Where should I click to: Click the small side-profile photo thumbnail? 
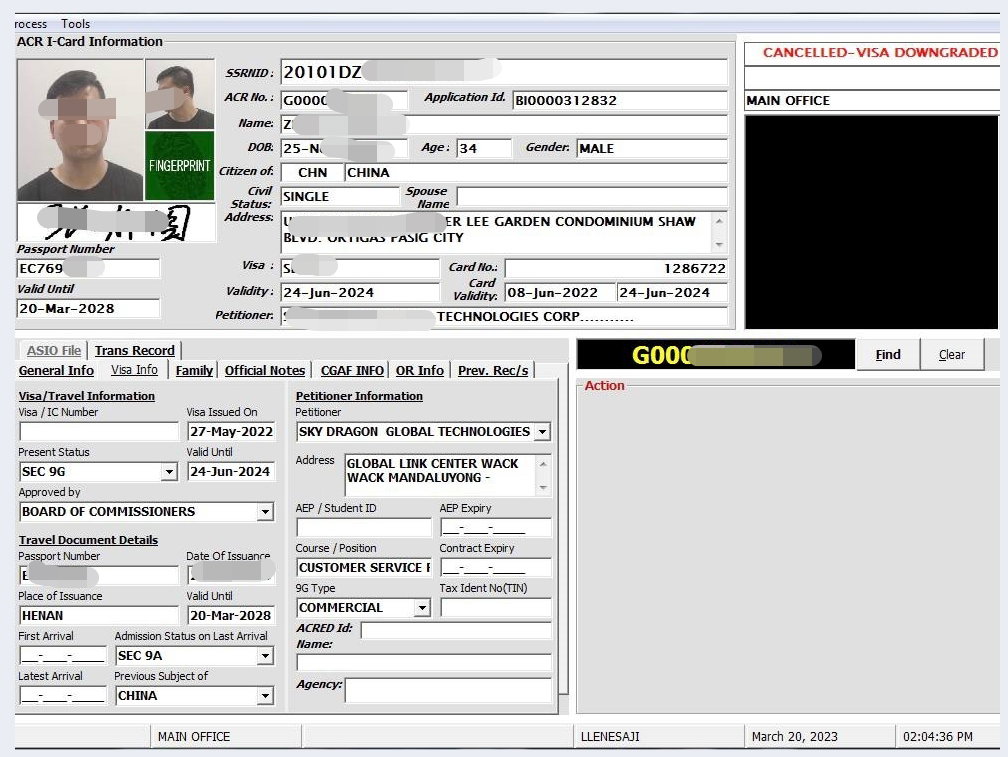tap(180, 94)
